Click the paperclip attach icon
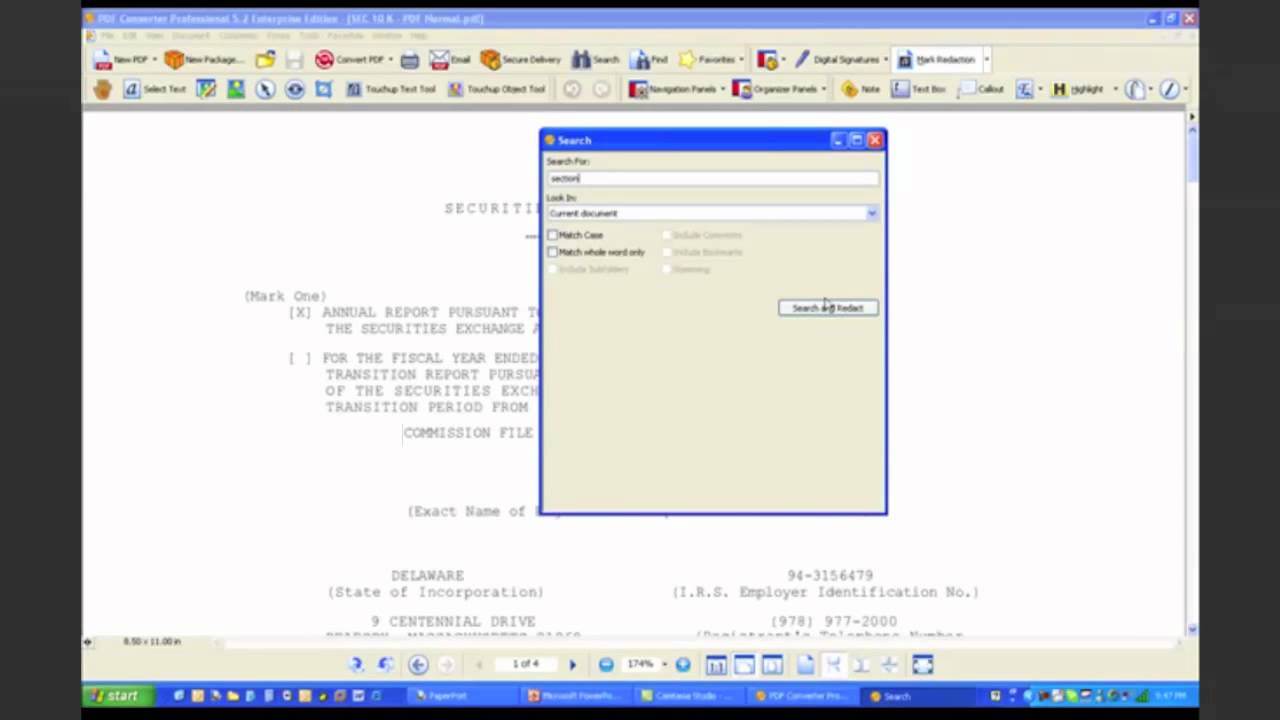1280x720 pixels. pos(1135,89)
